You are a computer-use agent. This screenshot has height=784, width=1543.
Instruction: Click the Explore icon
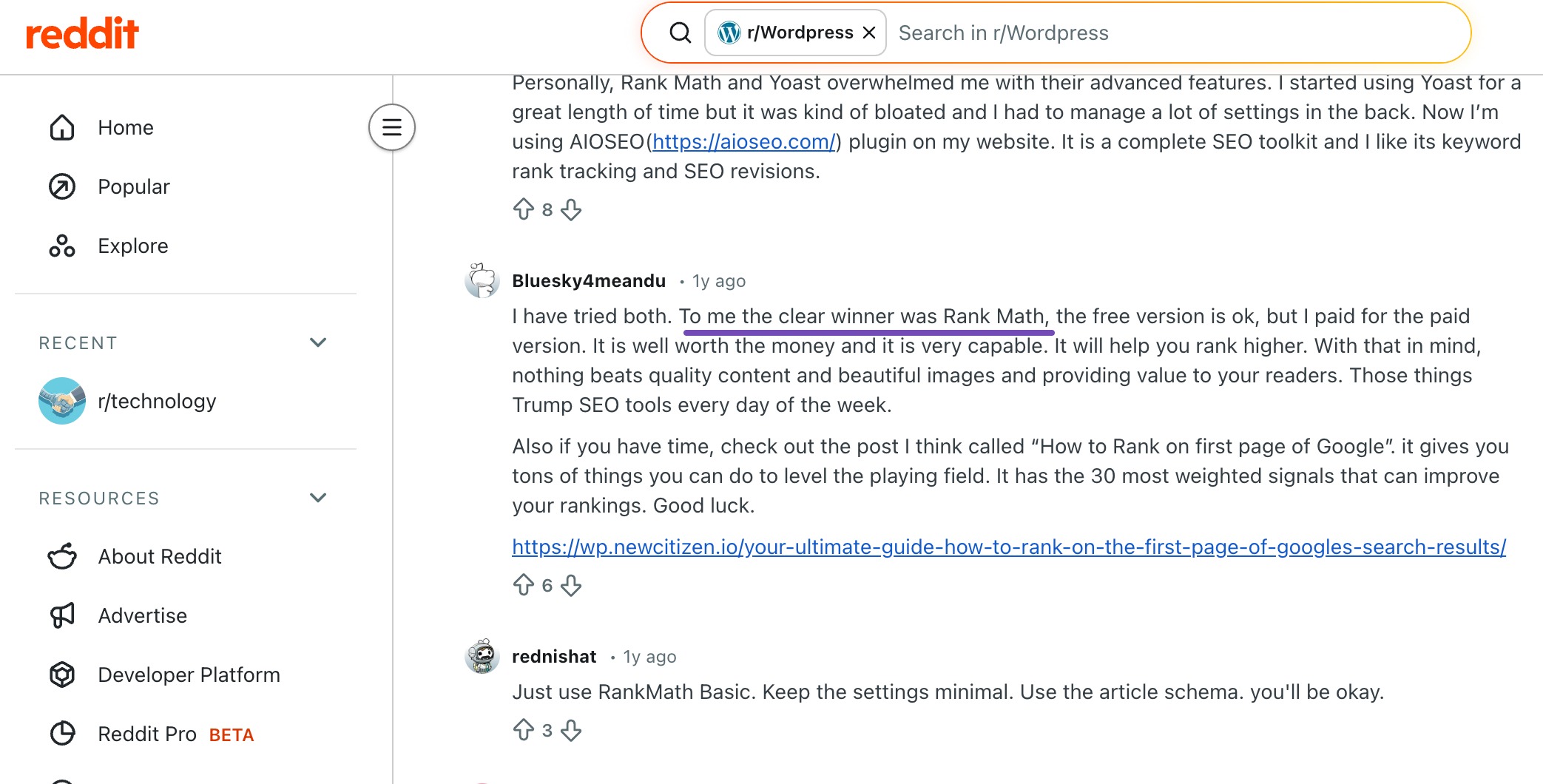(x=62, y=246)
